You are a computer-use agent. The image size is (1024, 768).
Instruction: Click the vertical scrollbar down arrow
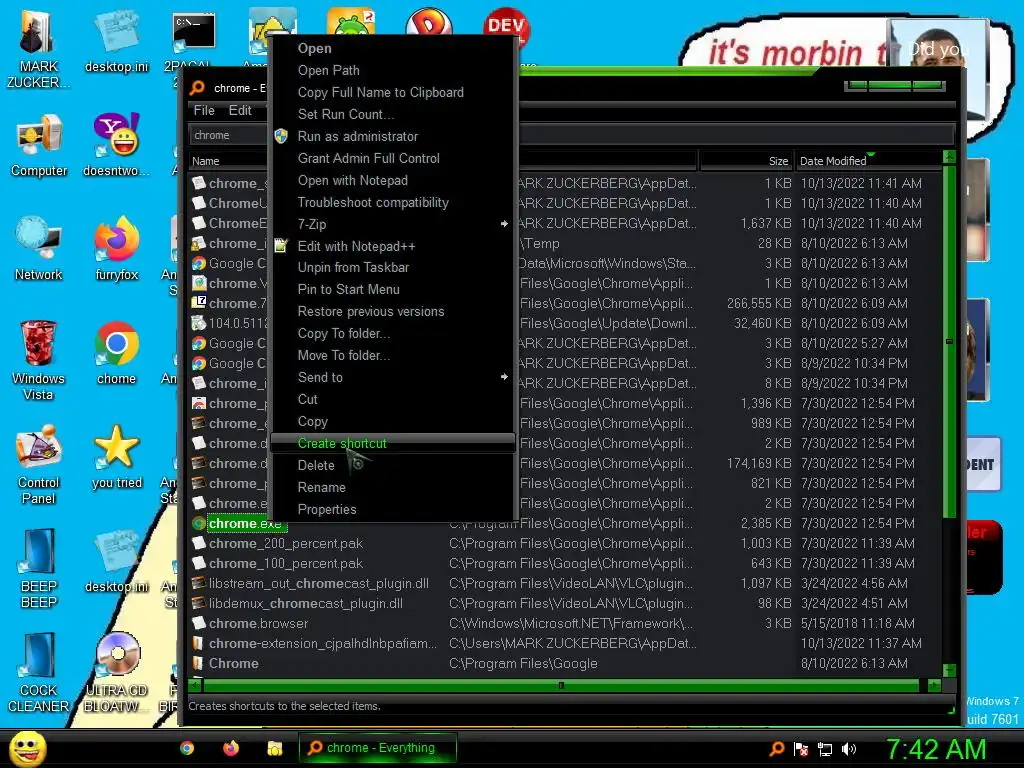(950, 671)
